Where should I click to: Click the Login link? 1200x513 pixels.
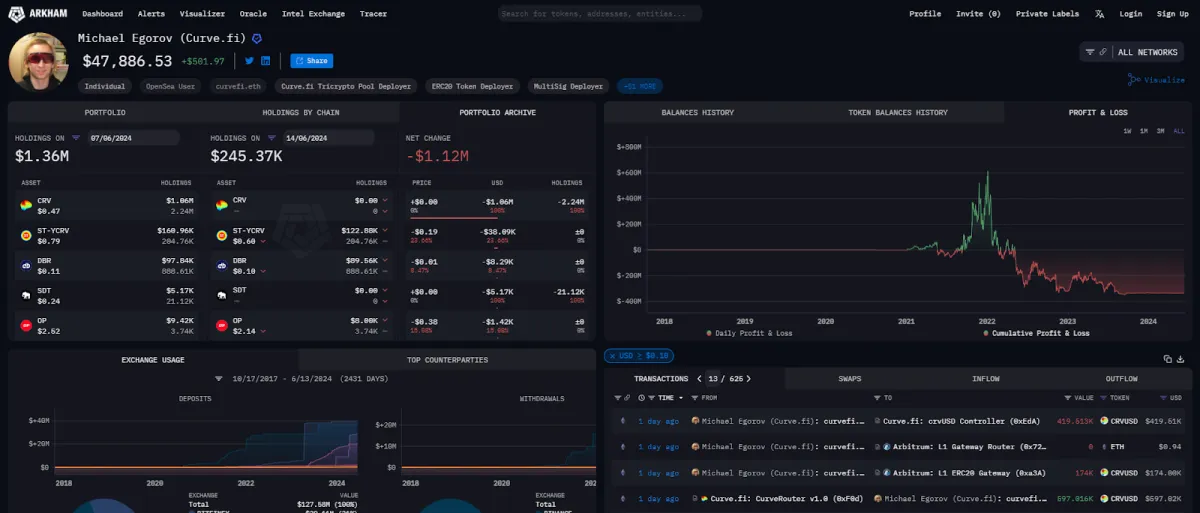[1131, 14]
